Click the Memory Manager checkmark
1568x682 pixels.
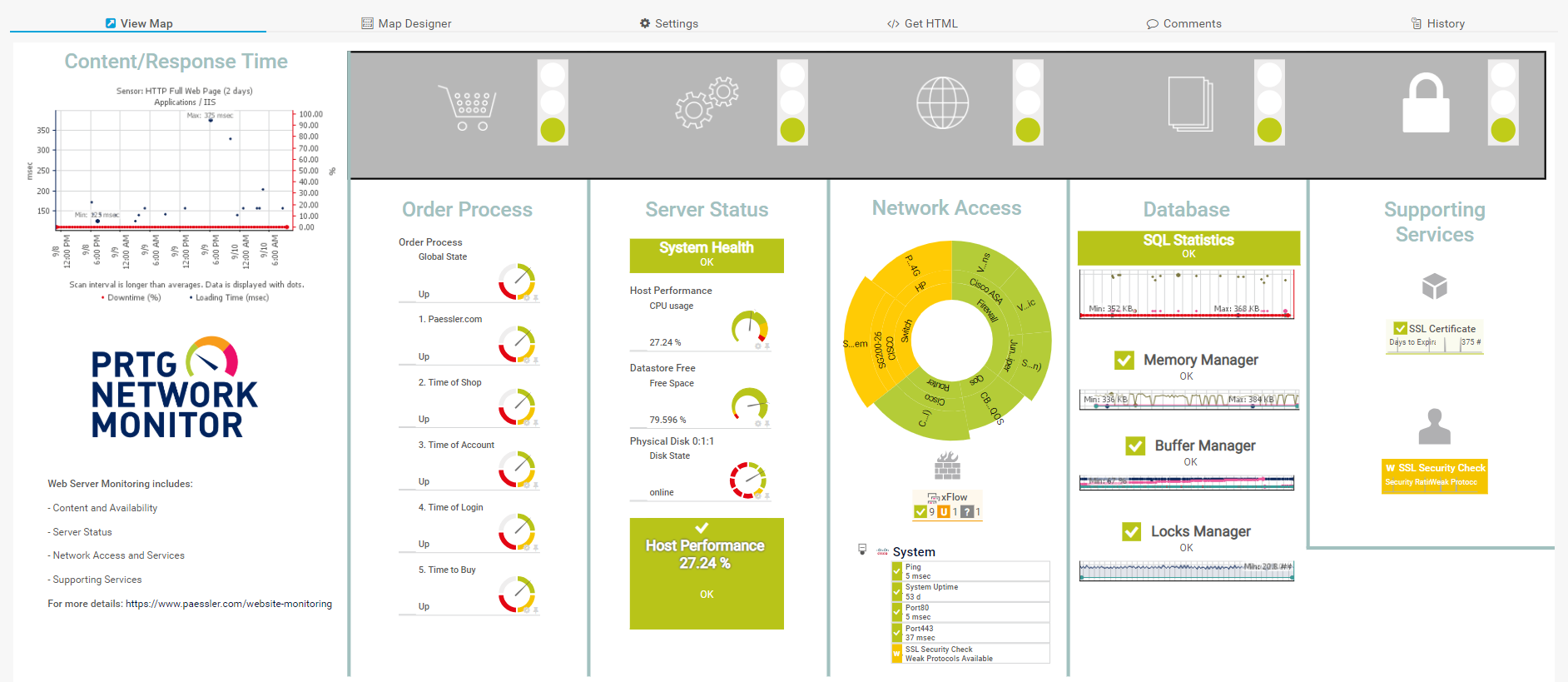tap(1124, 360)
